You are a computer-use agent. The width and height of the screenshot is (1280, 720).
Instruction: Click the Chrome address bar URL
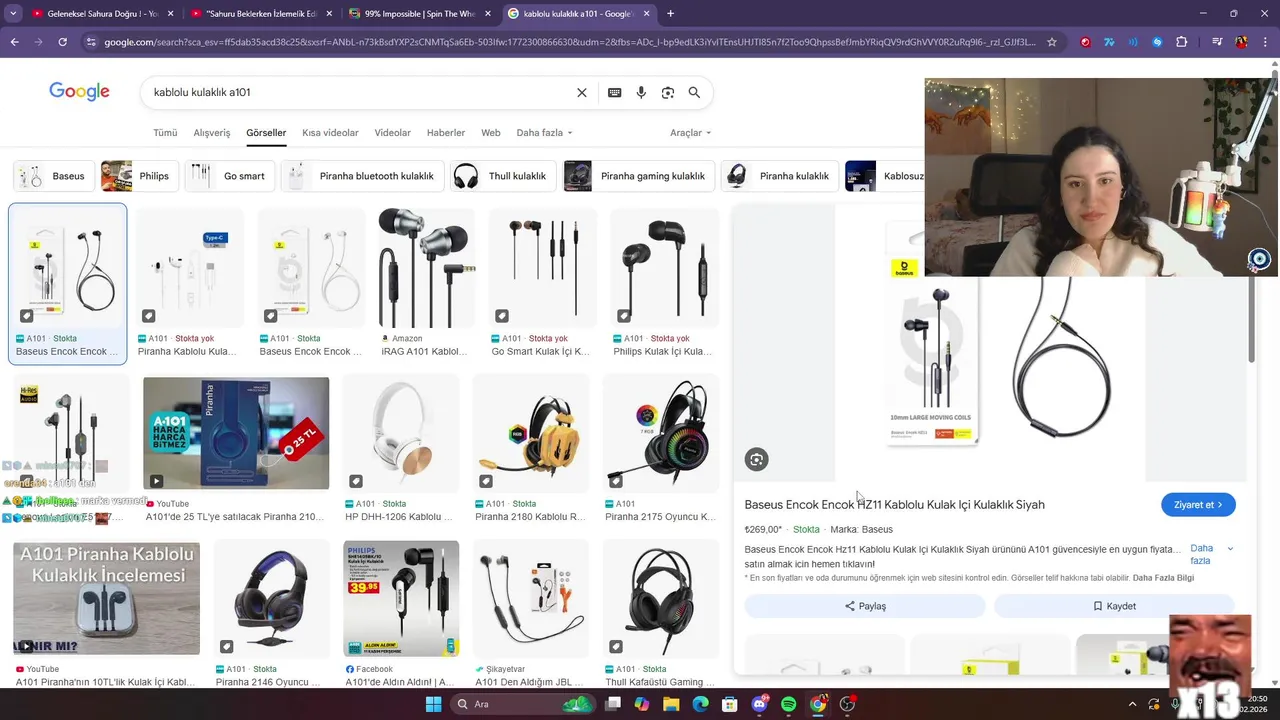pyautogui.click(x=570, y=42)
